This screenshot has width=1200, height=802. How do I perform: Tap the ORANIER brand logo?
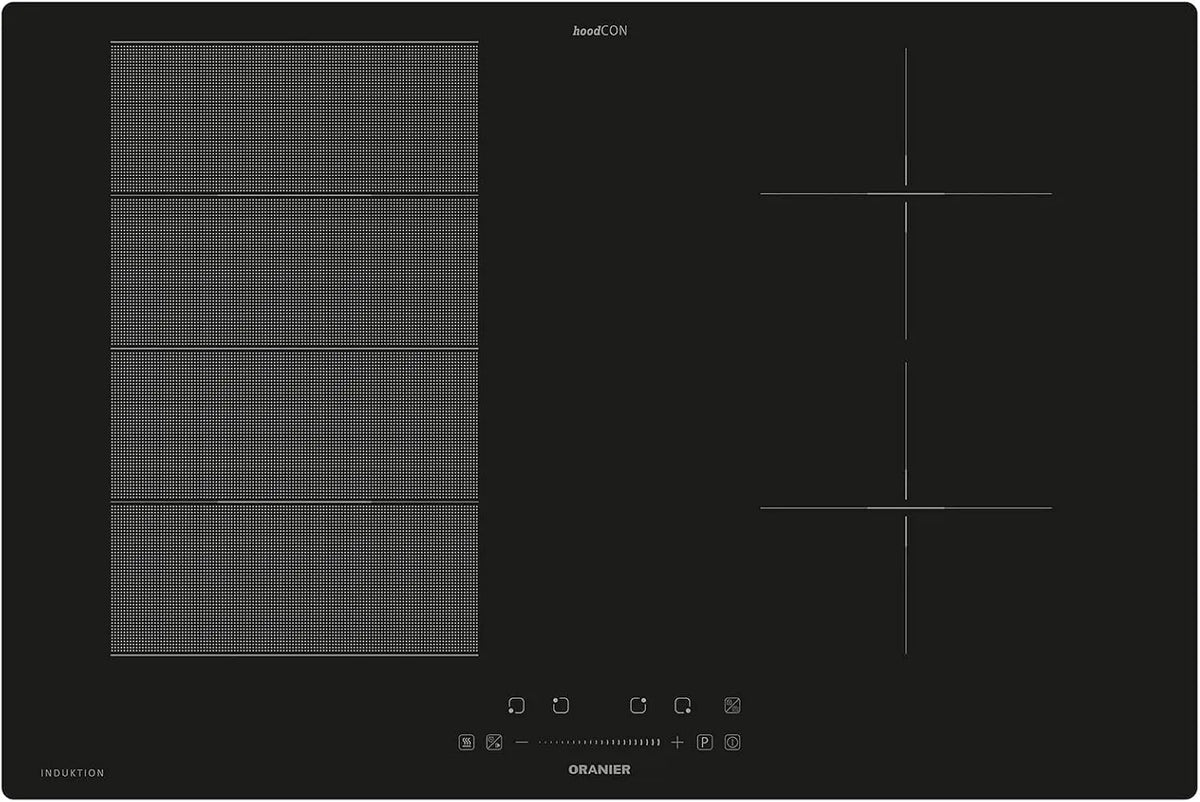[x=599, y=770]
